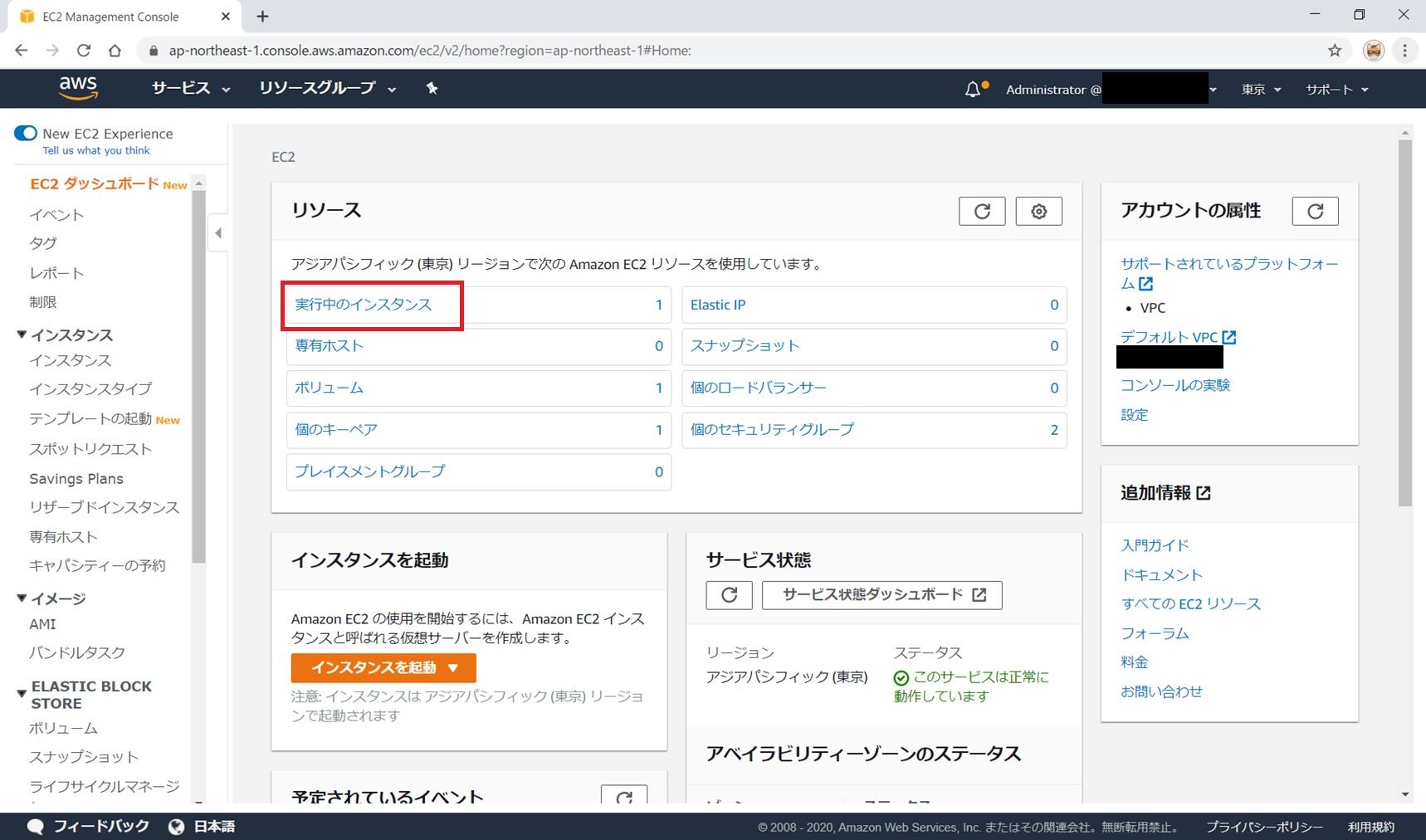This screenshot has height=840, width=1426.
Task: Expand インスタンスを起動 orange dropdown button
Action: 383,667
